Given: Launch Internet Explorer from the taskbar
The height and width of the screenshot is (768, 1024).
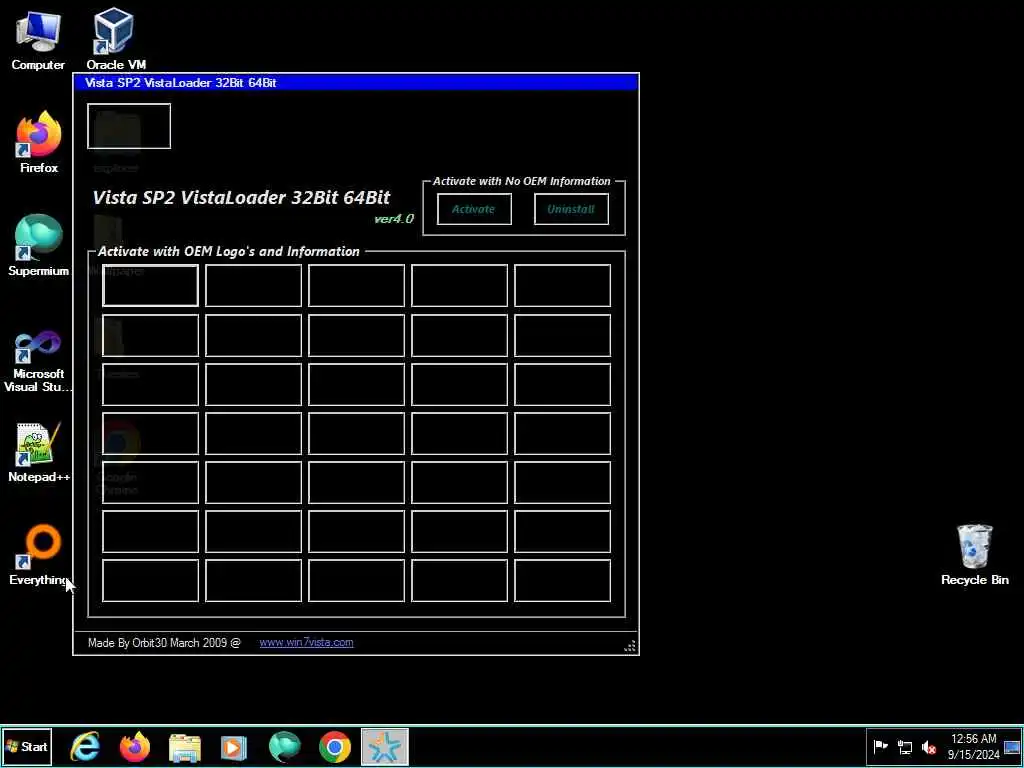Looking at the screenshot, I should 85,747.
